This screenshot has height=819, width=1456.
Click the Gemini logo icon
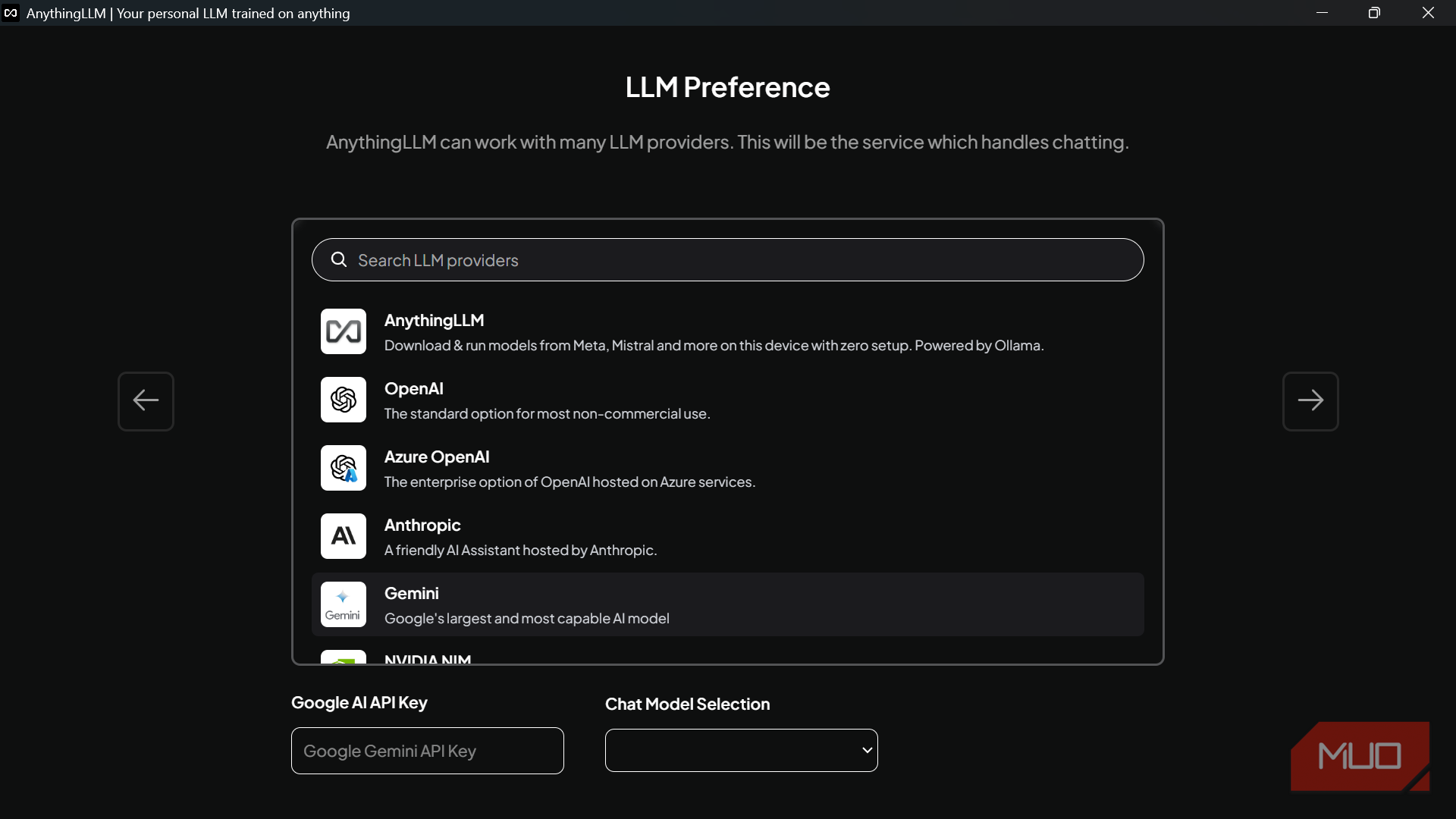tap(344, 604)
